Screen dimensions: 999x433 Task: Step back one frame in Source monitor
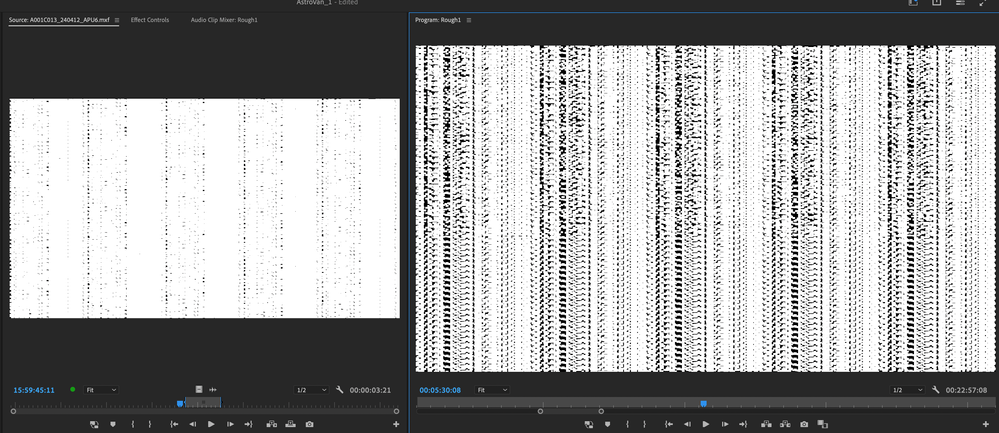click(192, 424)
